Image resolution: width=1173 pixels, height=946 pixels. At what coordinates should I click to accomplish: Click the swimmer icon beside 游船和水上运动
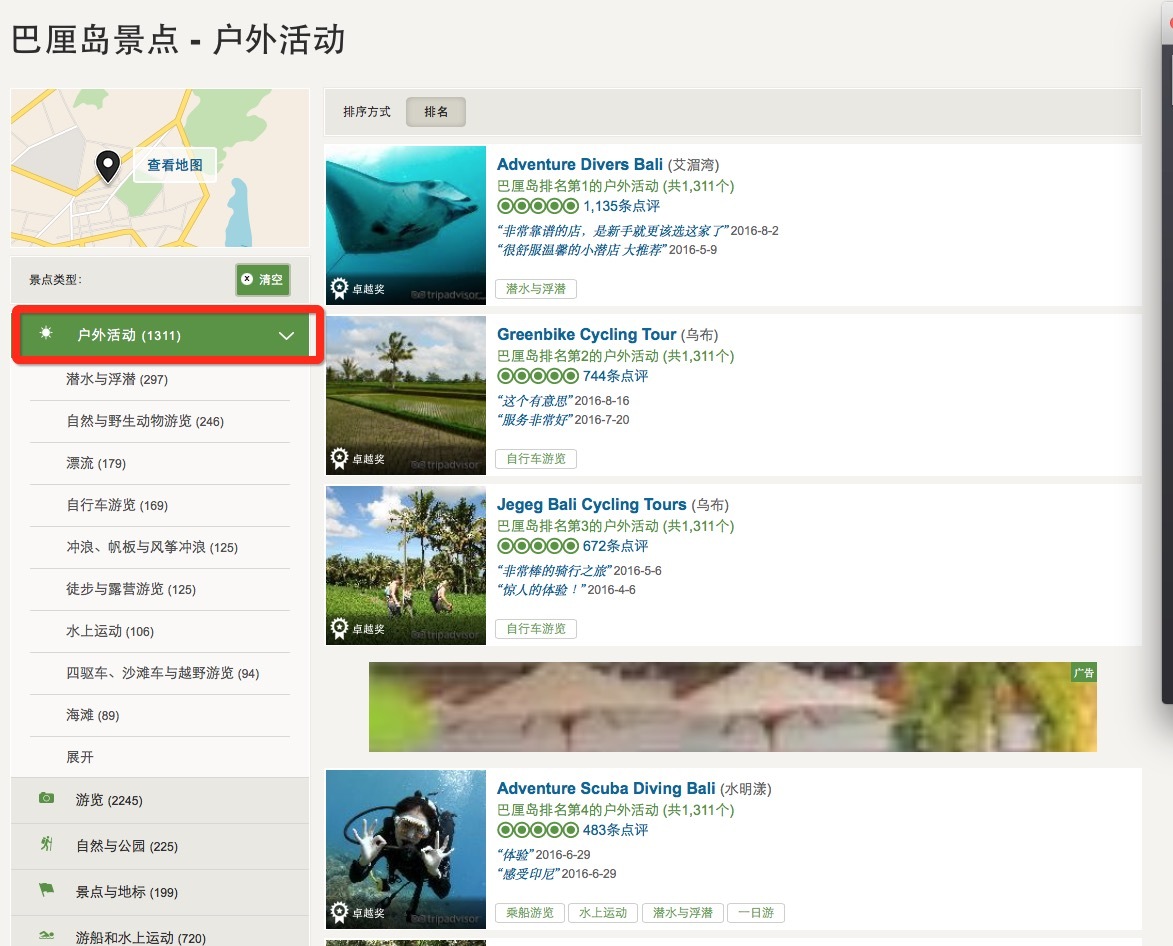click(x=46, y=936)
